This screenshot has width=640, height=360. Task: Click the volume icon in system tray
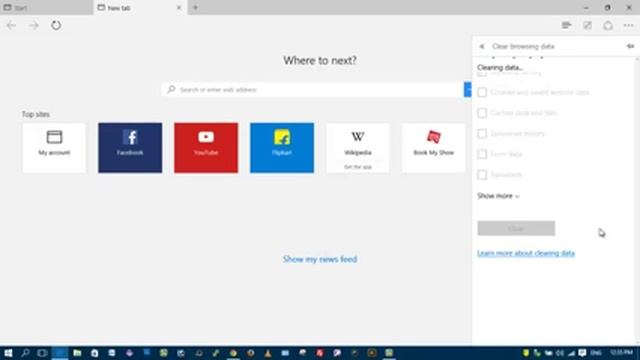(560, 353)
